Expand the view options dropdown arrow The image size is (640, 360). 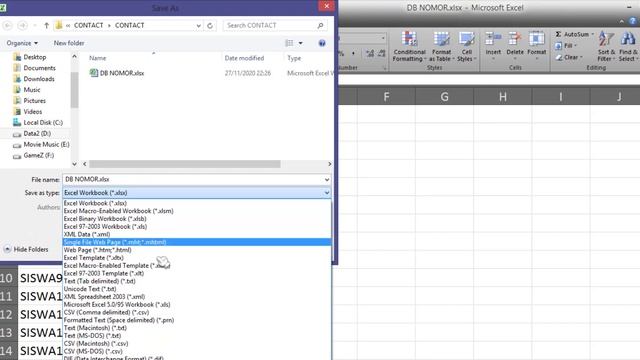300,43
